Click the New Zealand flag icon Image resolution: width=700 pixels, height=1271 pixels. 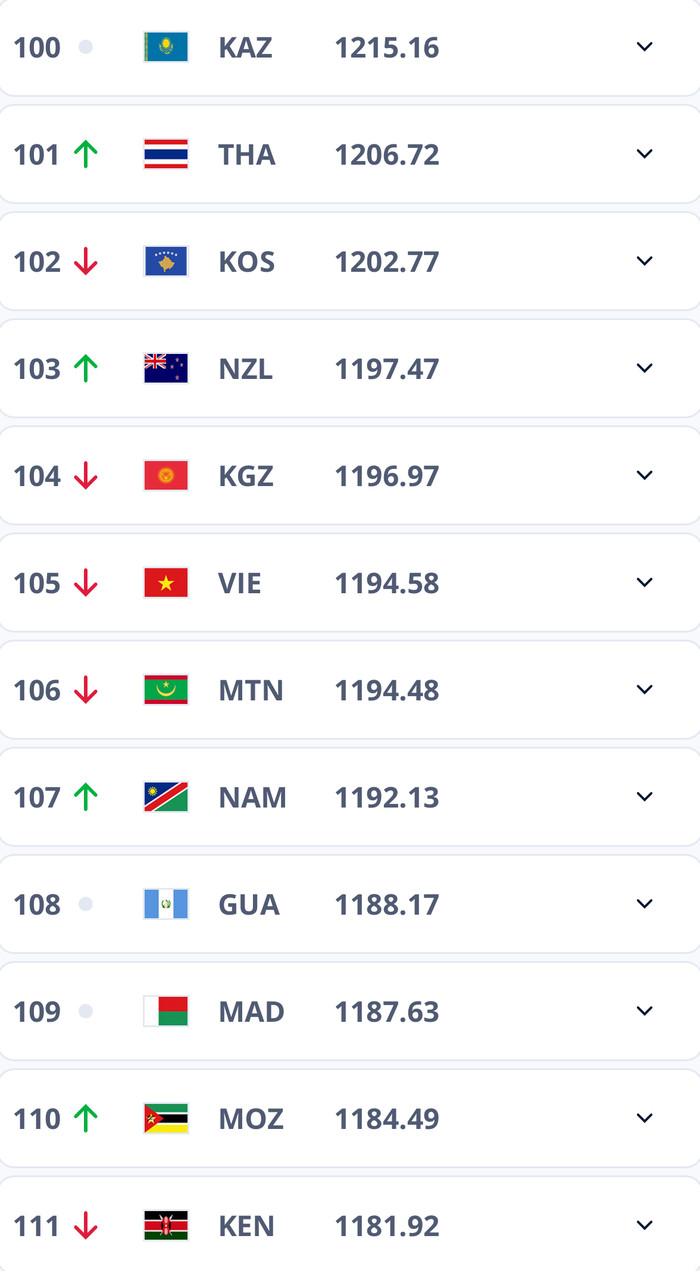coord(164,368)
